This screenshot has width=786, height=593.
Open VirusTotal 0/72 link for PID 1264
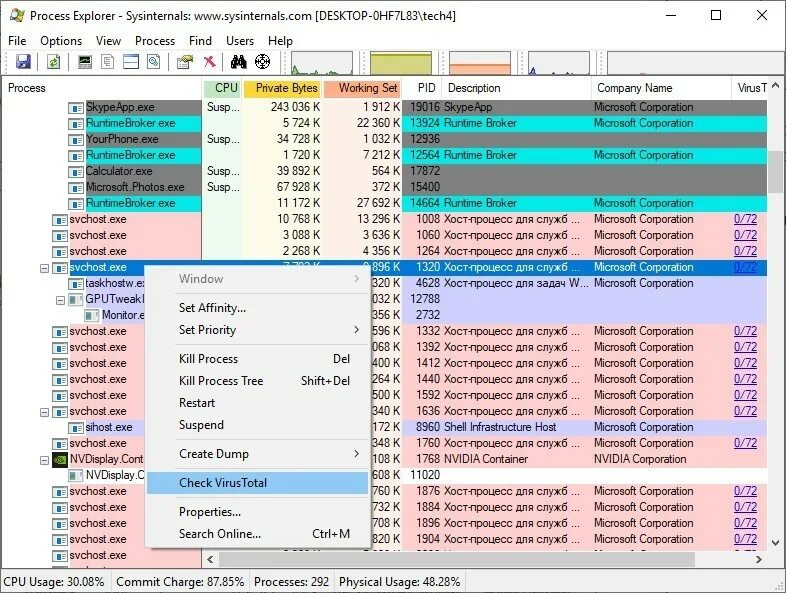[x=745, y=251]
